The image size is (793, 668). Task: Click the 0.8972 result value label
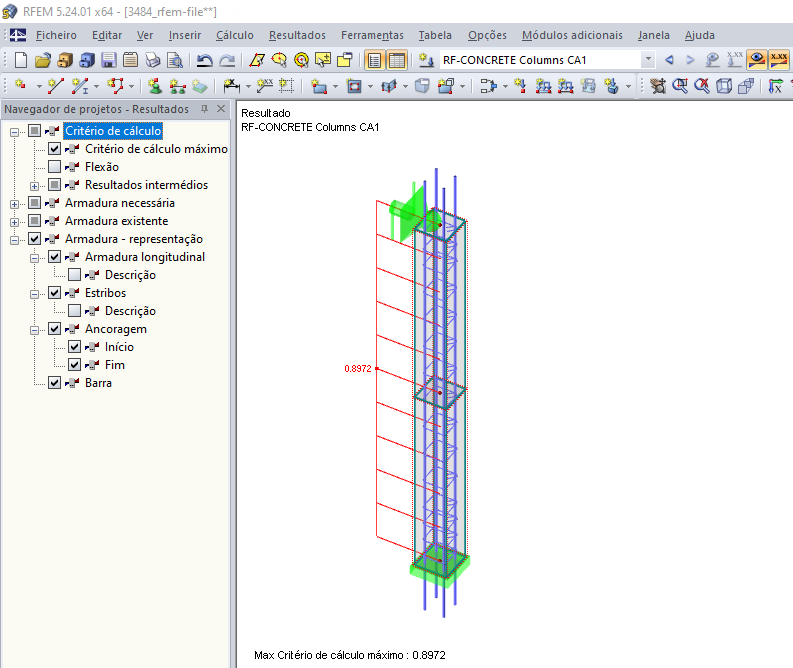(x=358, y=369)
